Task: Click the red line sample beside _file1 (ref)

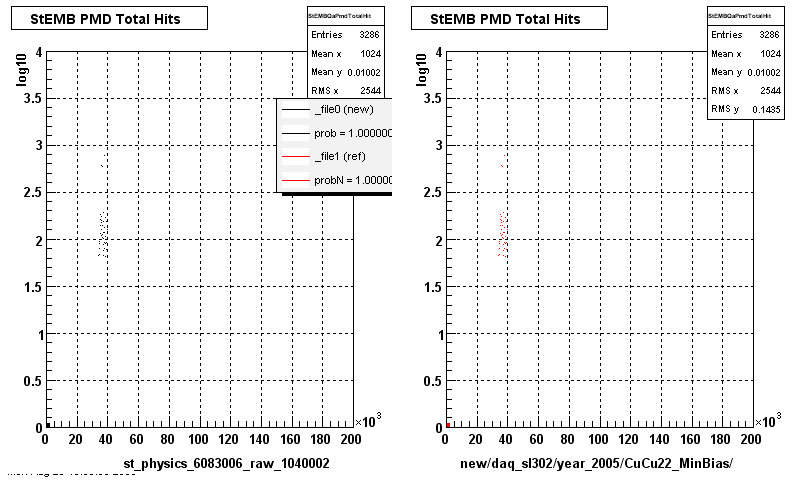Action: (295, 157)
